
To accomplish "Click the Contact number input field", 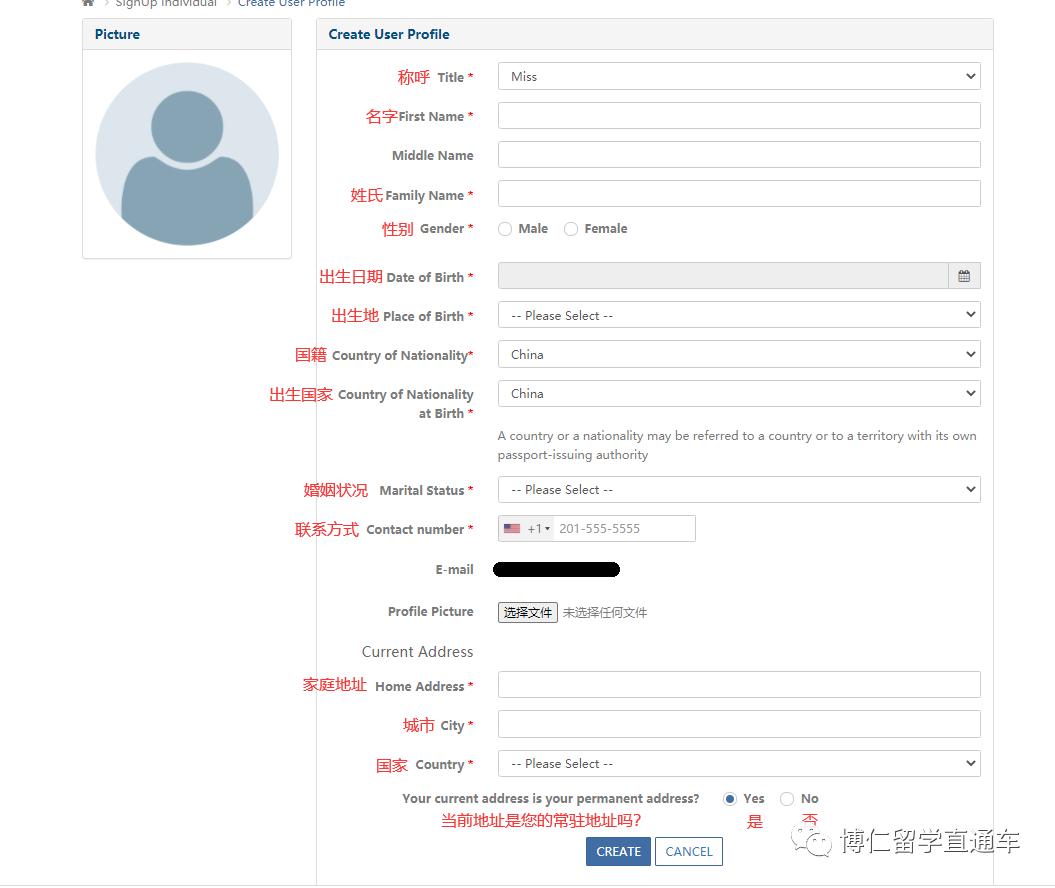I will click(624, 529).
